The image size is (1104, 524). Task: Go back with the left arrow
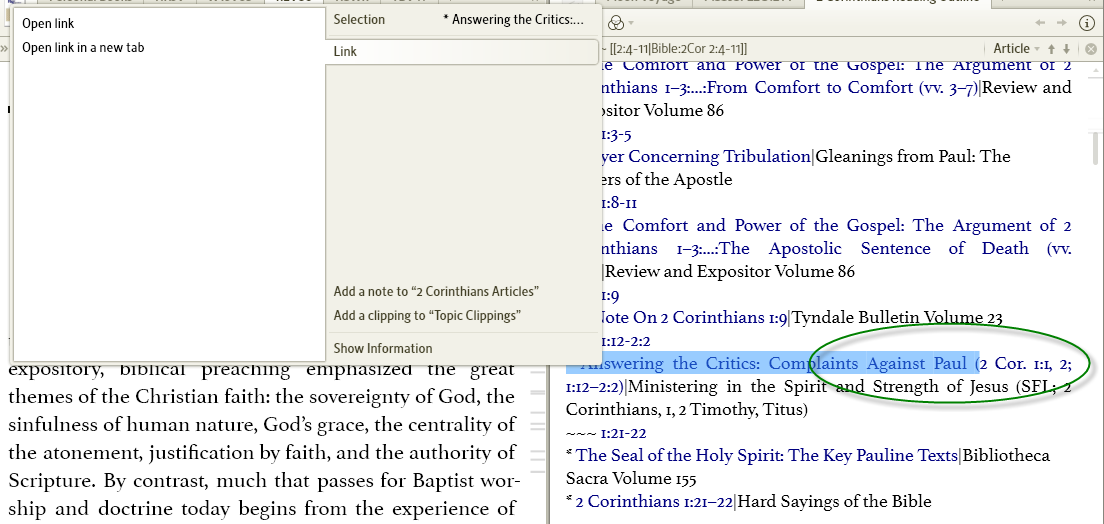[x=1040, y=23]
